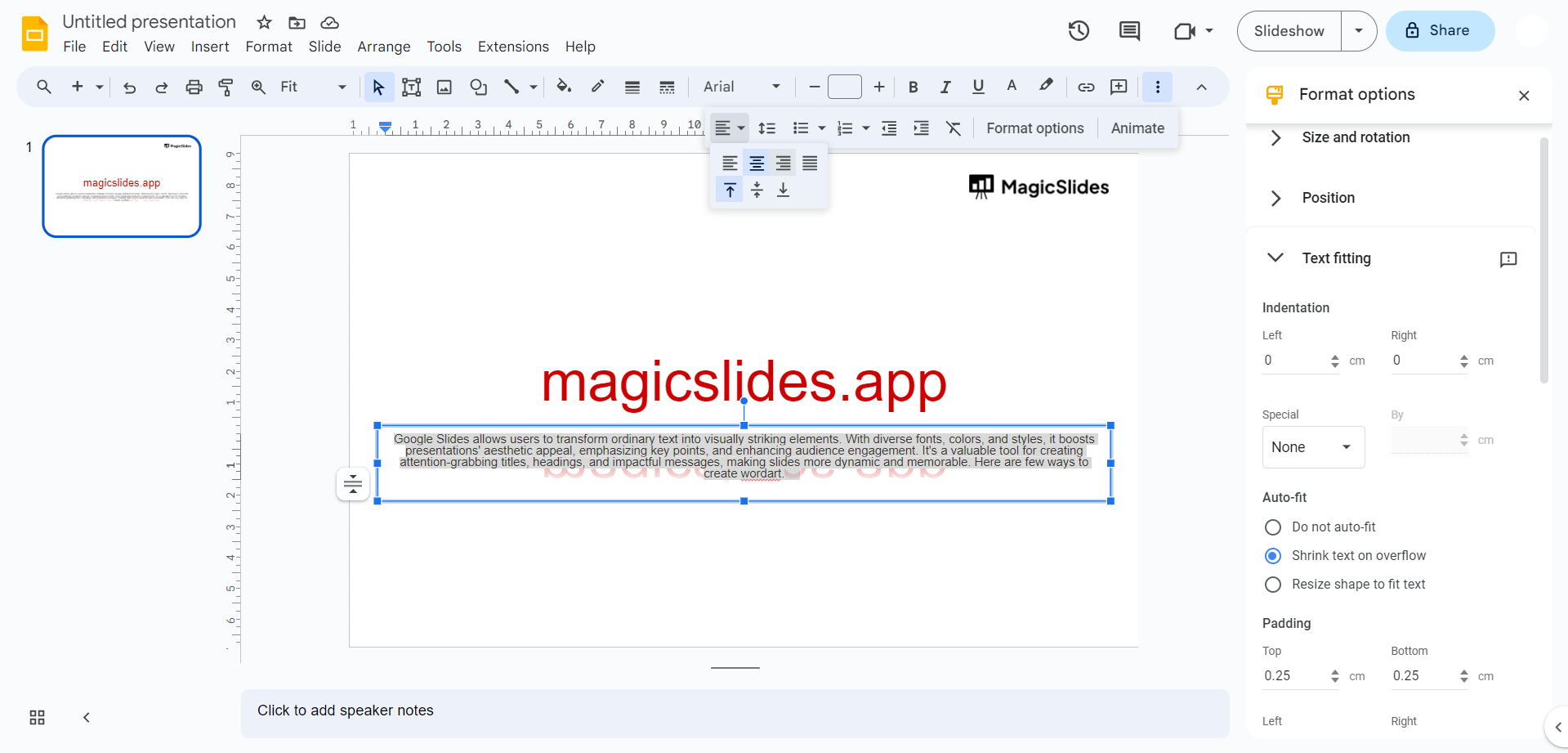
Task: Choose the select cursor tool
Action: (378, 87)
